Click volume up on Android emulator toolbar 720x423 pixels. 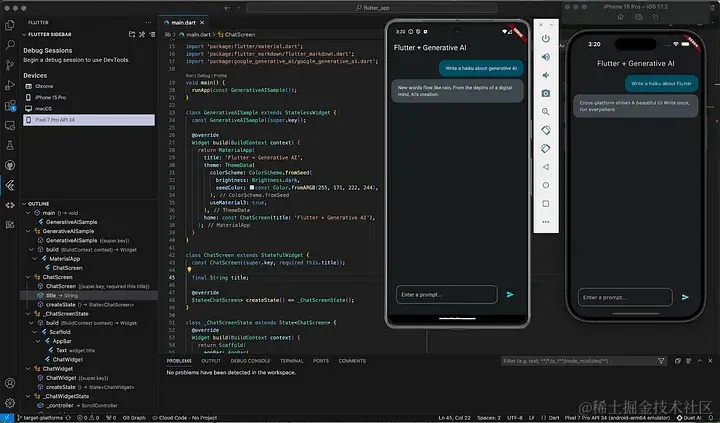pyautogui.click(x=546, y=57)
